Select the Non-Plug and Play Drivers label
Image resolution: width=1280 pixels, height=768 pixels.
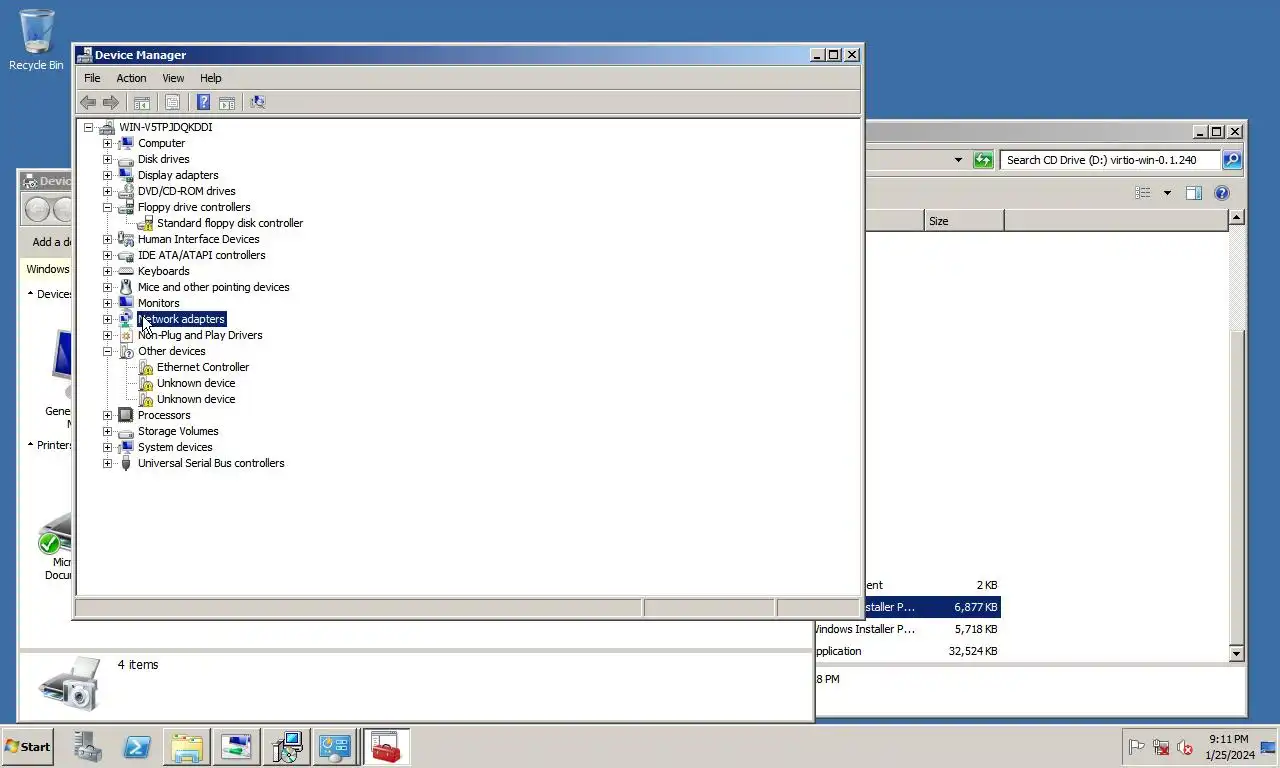coord(200,335)
